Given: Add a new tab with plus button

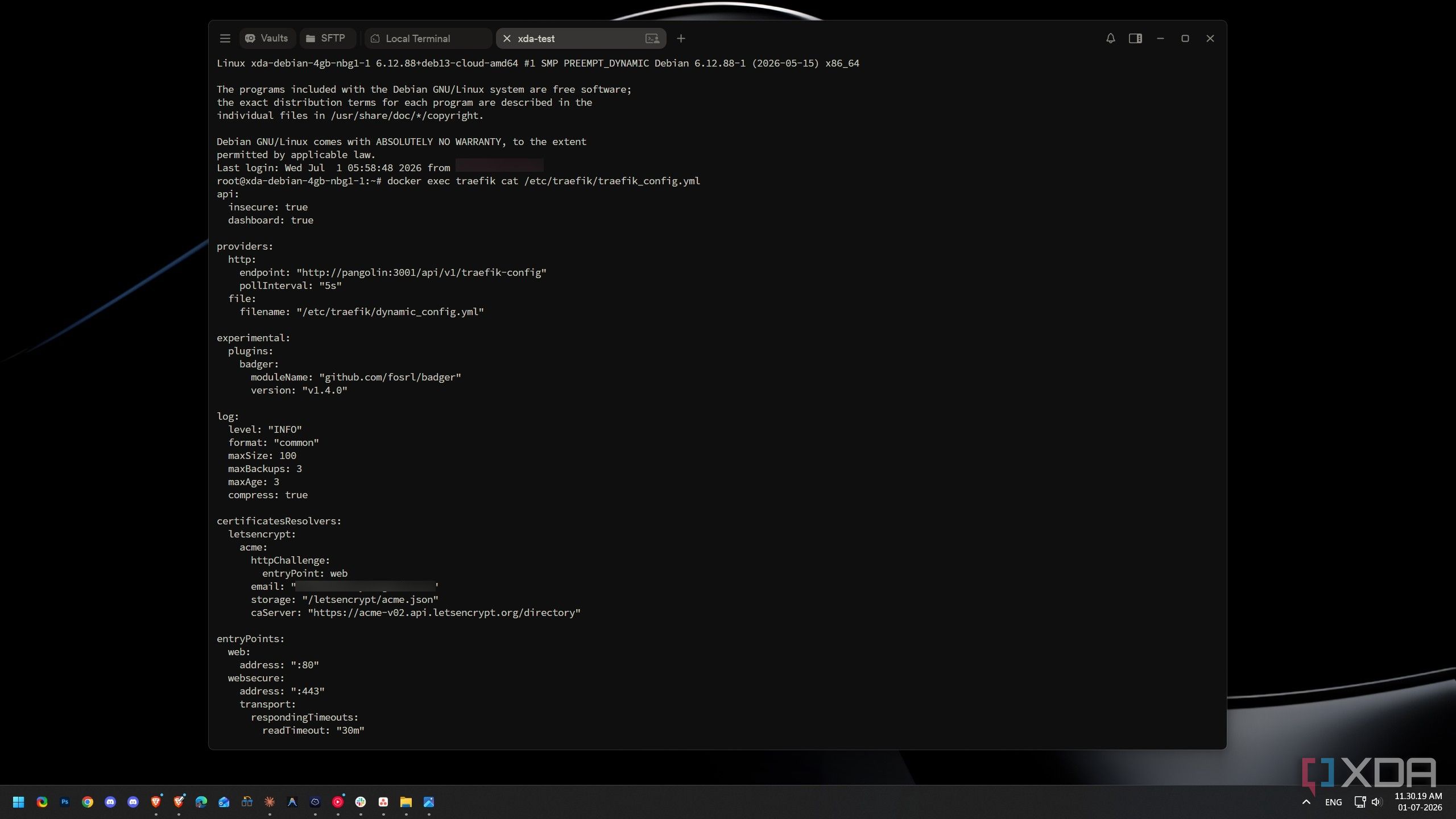Looking at the screenshot, I should (681, 38).
